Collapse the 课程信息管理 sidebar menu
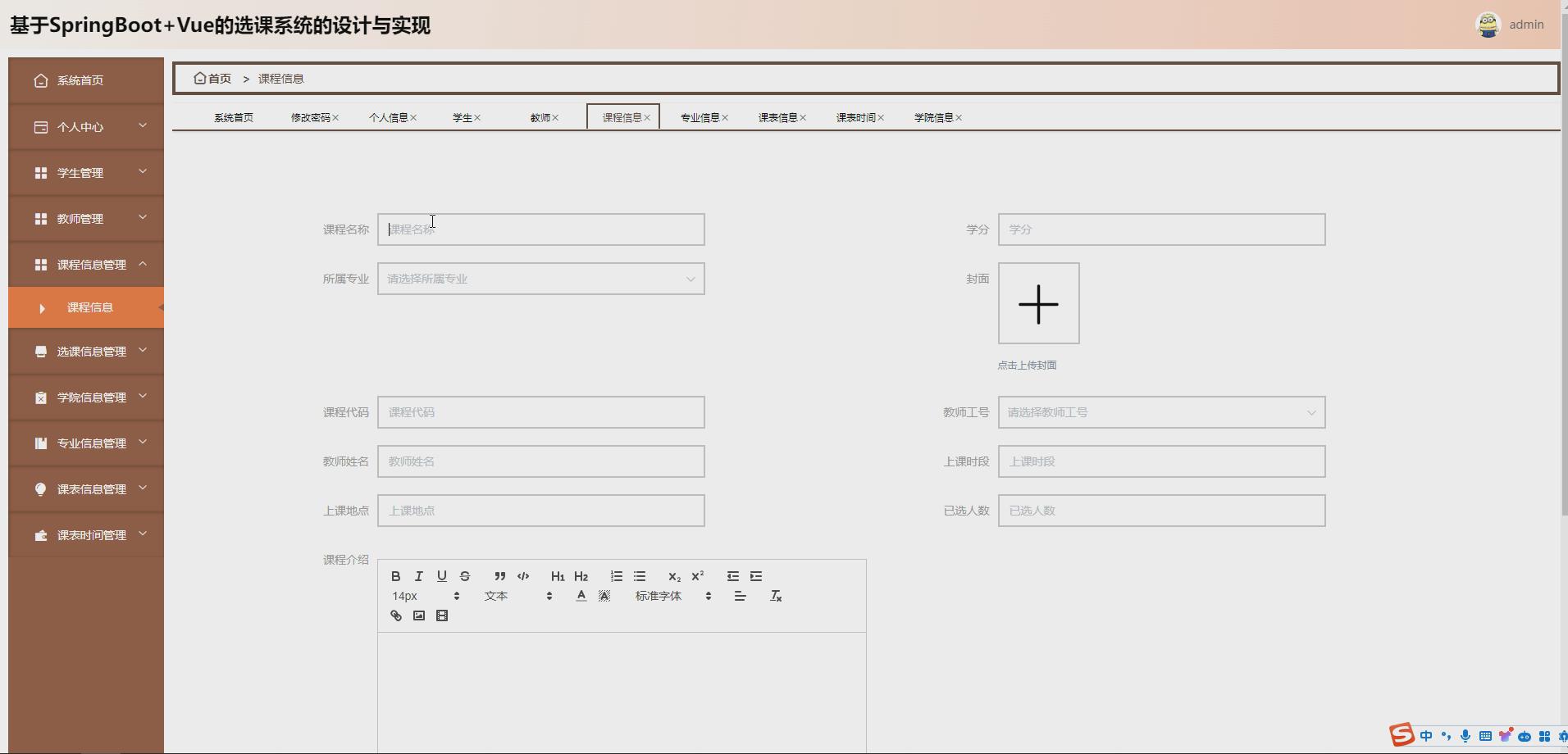 (86, 265)
